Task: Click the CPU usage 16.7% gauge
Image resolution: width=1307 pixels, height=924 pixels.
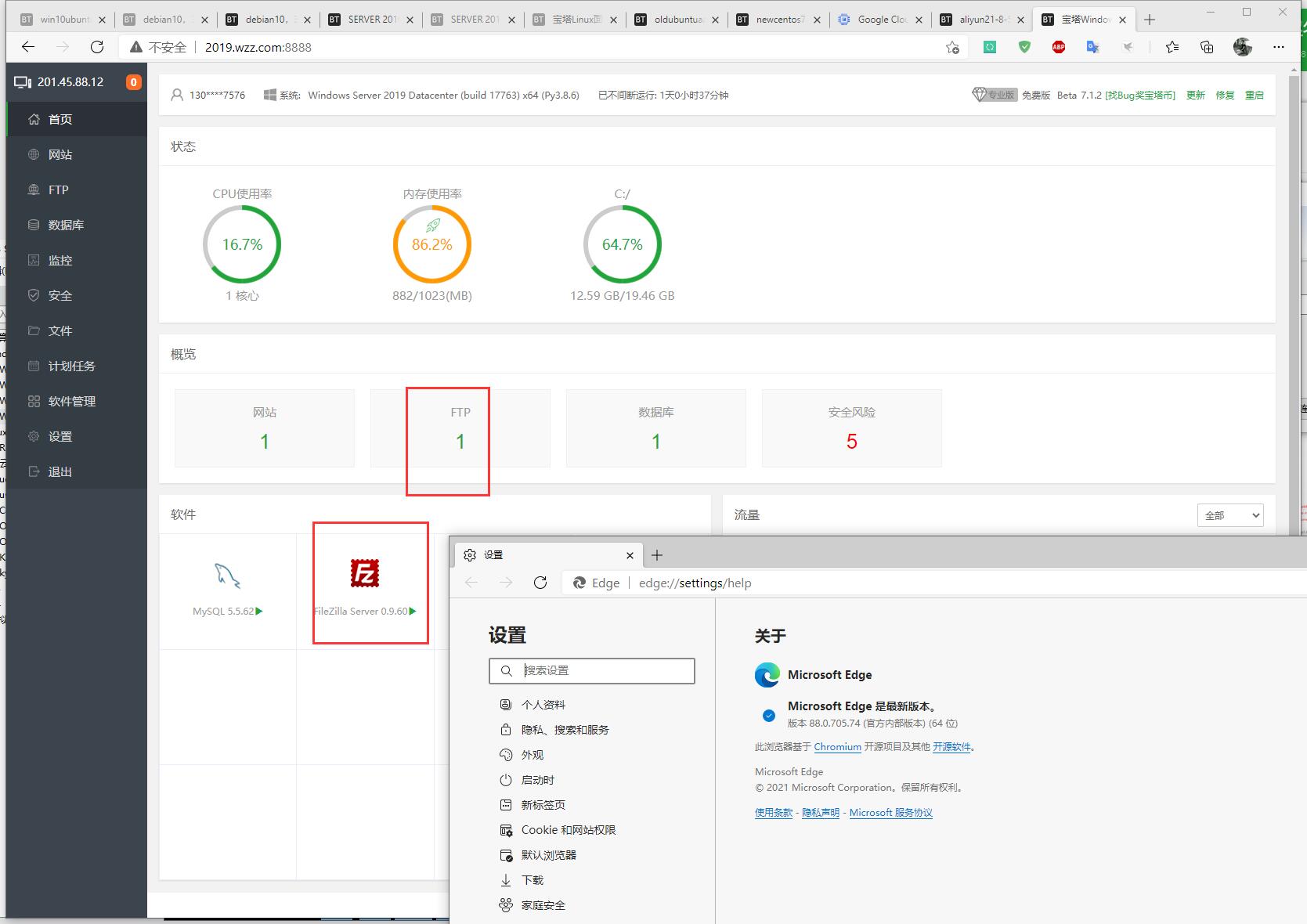Action: click(242, 244)
